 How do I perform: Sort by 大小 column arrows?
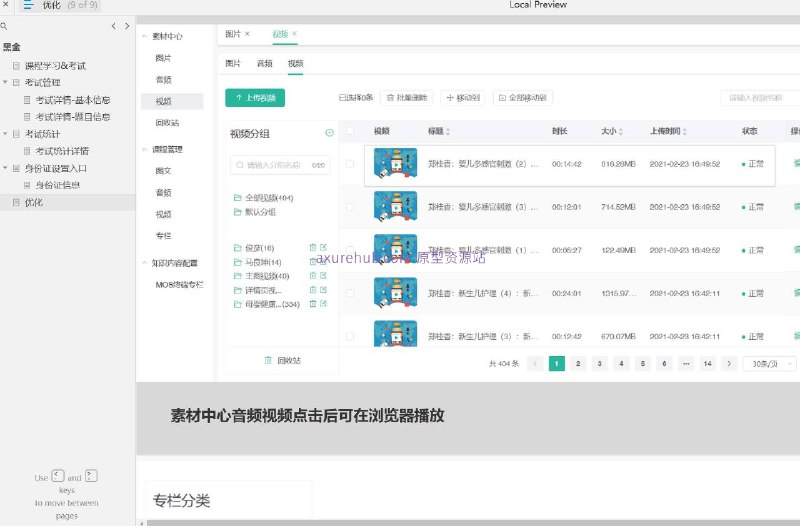pyautogui.click(x=621, y=132)
